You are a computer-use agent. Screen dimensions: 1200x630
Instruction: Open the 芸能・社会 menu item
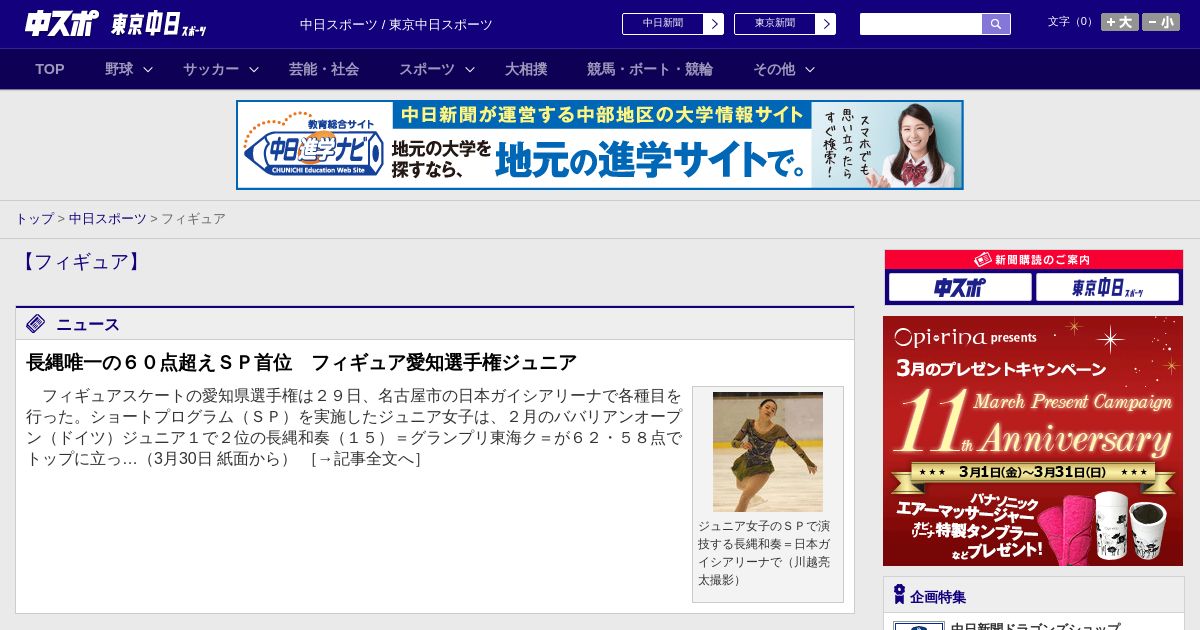[x=324, y=69]
